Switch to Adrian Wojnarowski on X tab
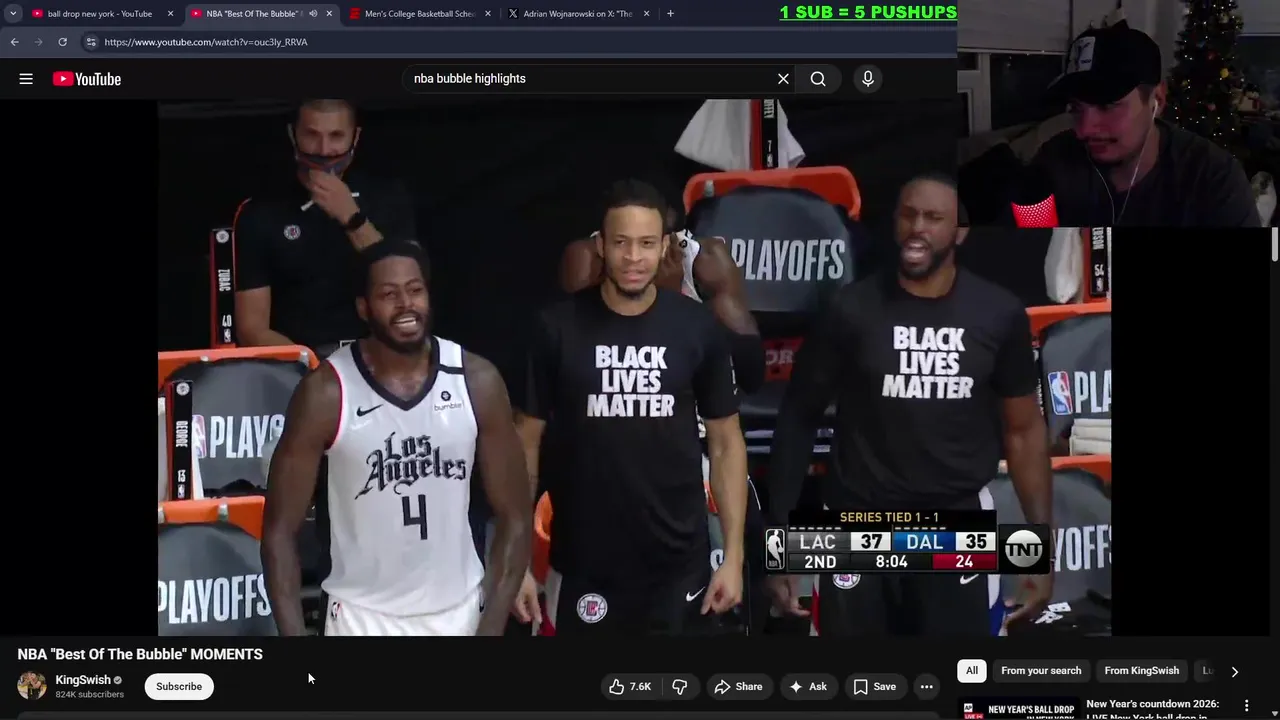 pyautogui.click(x=578, y=14)
